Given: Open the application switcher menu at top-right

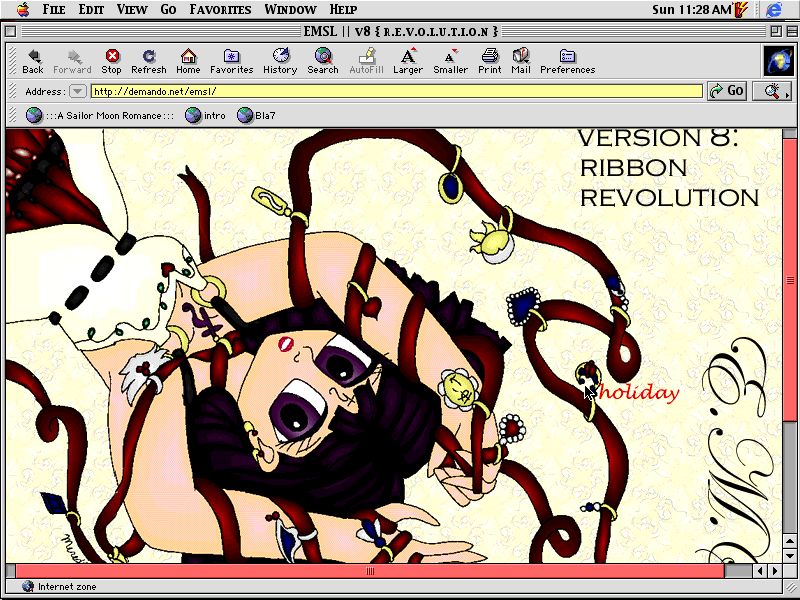Looking at the screenshot, I should pos(775,10).
